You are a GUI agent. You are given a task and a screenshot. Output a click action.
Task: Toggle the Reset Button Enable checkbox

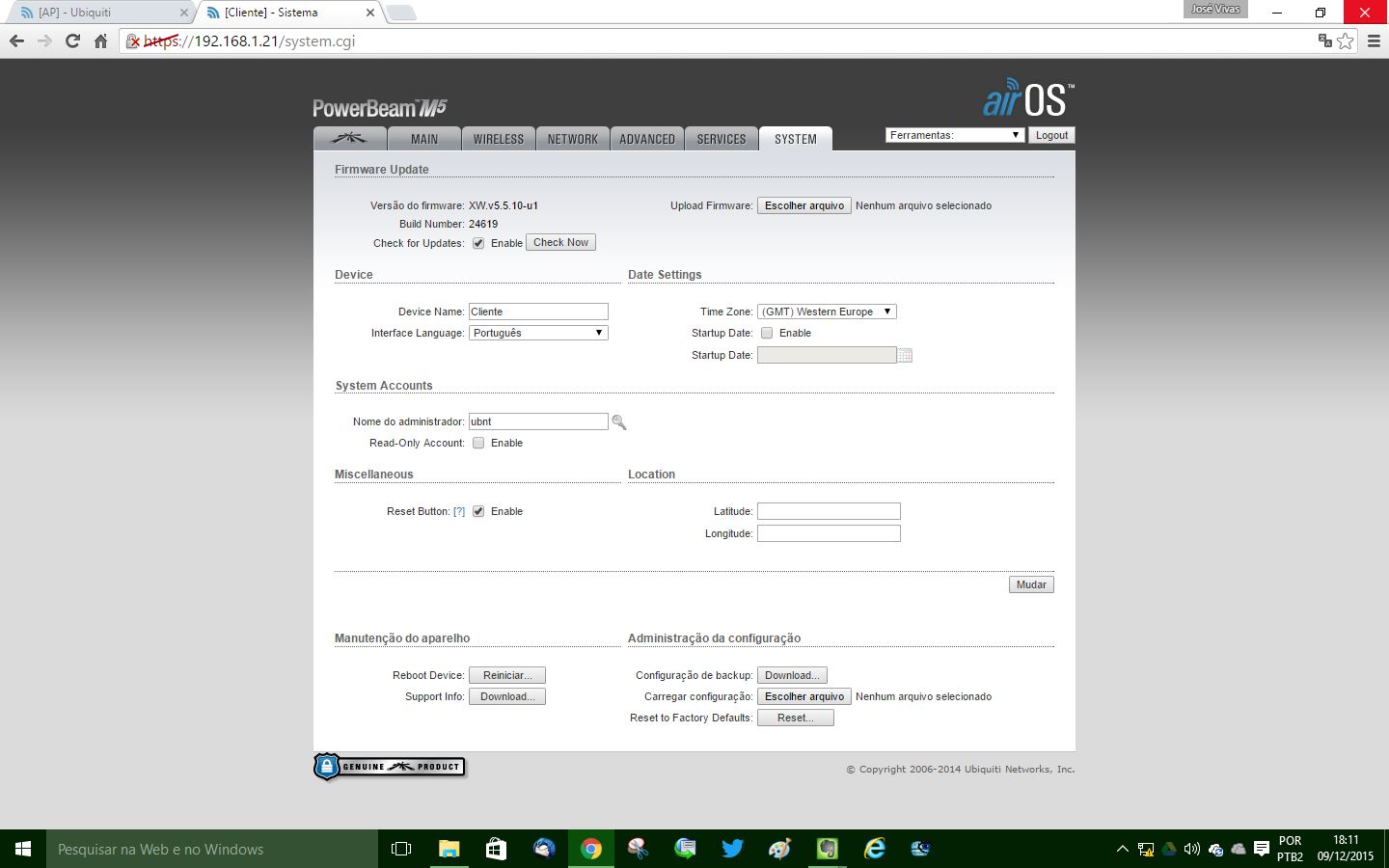pyautogui.click(x=478, y=511)
